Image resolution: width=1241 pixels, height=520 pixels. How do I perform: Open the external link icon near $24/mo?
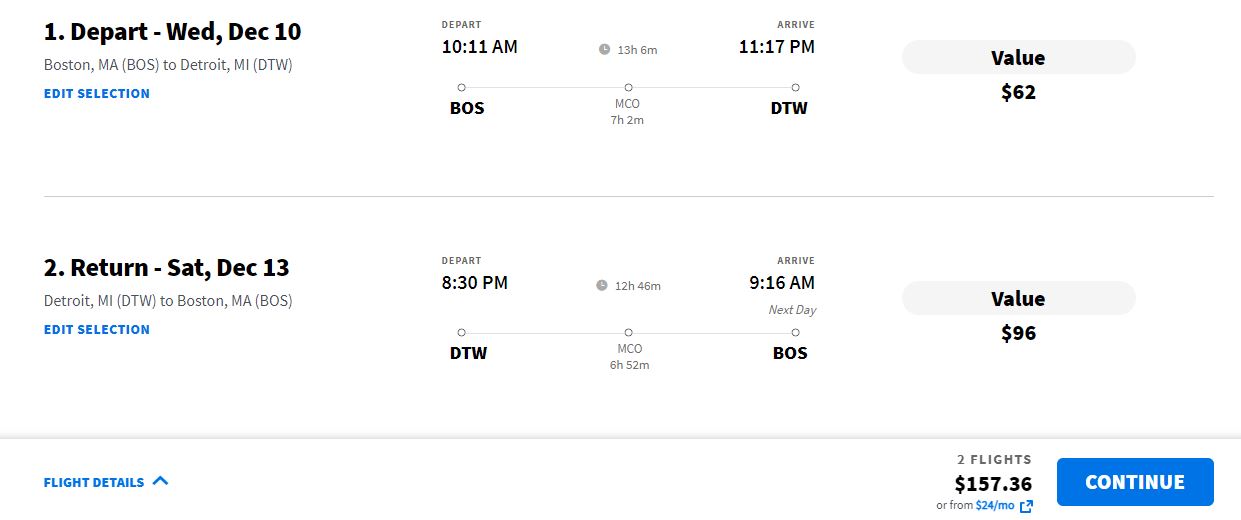(x=1026, y=506)
